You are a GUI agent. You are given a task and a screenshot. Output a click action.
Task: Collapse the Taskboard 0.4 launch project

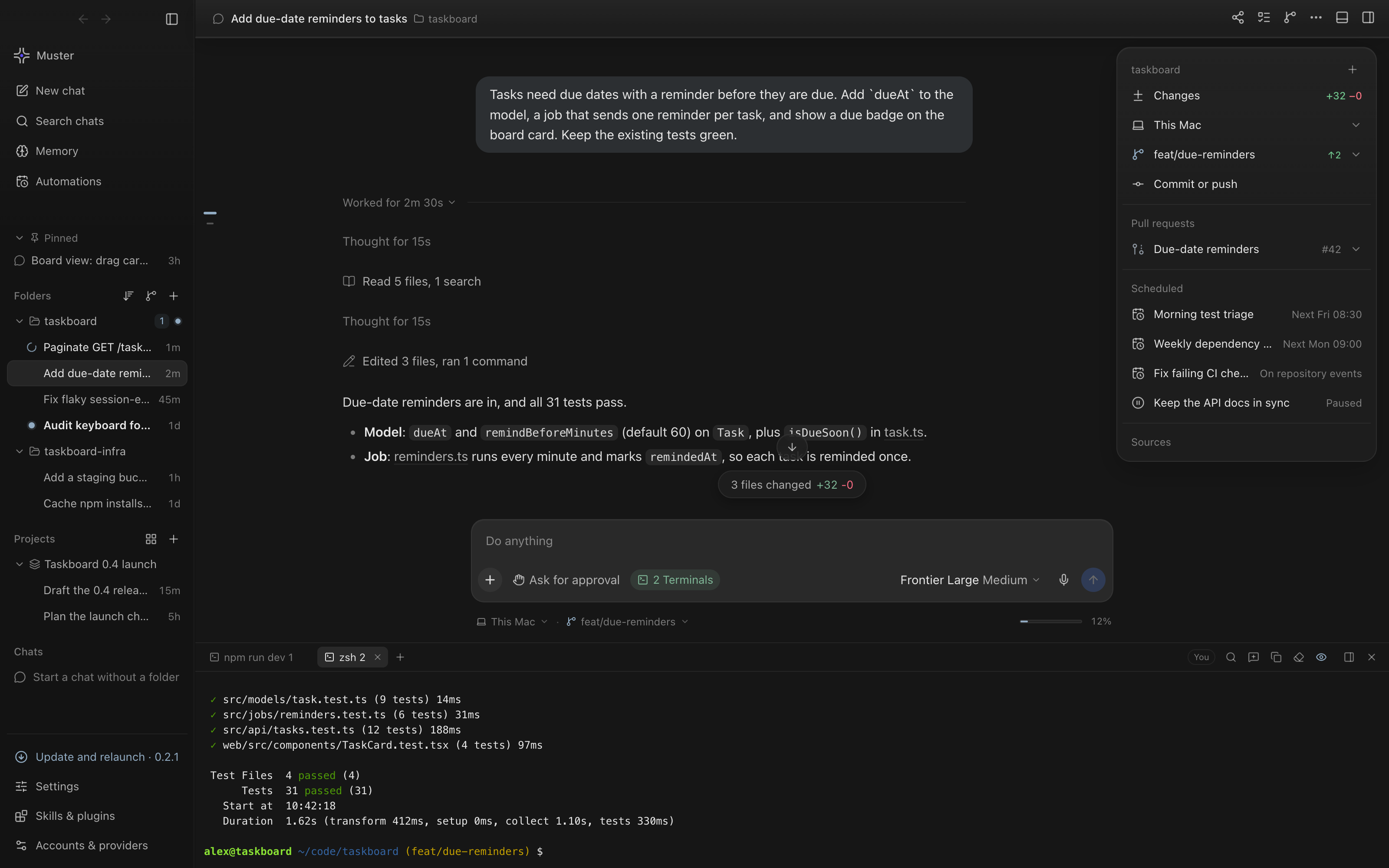tap(20, 564)
